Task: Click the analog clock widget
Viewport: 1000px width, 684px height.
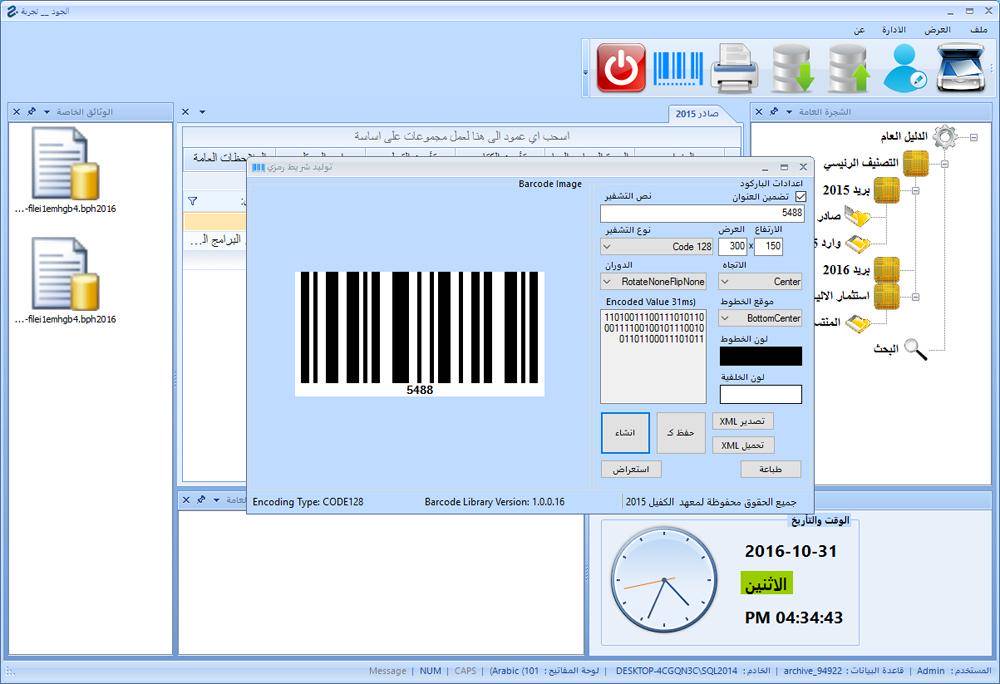Action: coord(664,580)
